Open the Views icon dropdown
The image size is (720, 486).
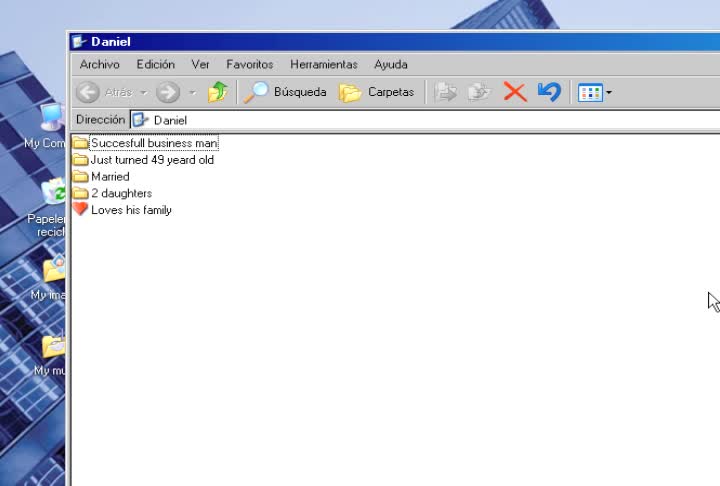click(x=595, y=92)
